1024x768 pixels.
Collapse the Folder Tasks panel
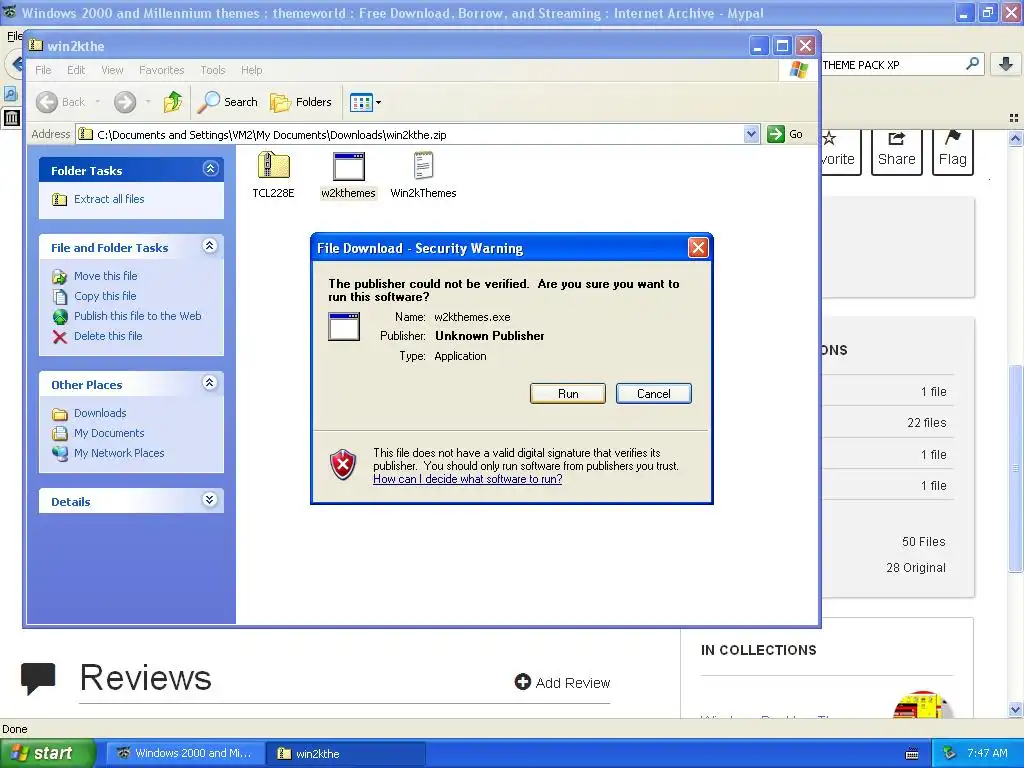[x=210, y=169]
